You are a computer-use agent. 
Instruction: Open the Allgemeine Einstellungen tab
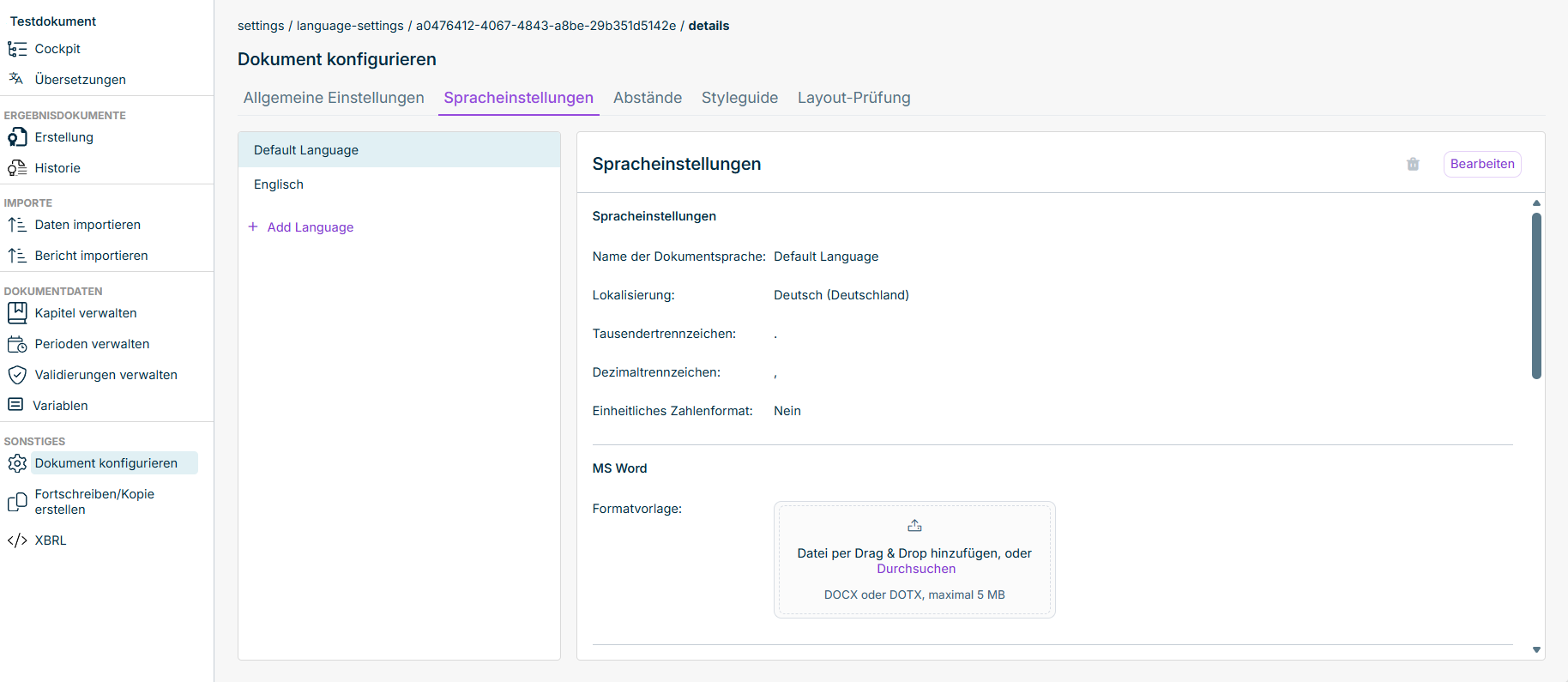334,98
